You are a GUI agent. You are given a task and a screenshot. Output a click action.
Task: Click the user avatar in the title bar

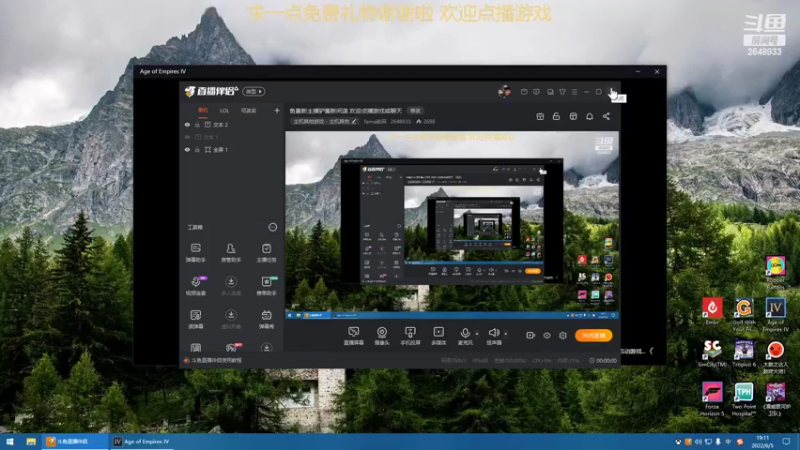(x=504, y=92)
